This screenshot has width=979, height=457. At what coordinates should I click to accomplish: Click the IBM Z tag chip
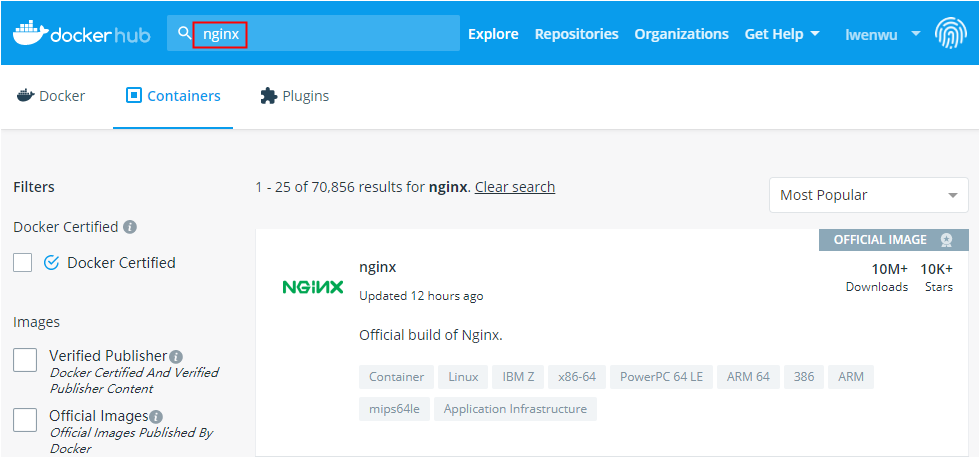tap(518, 377)
